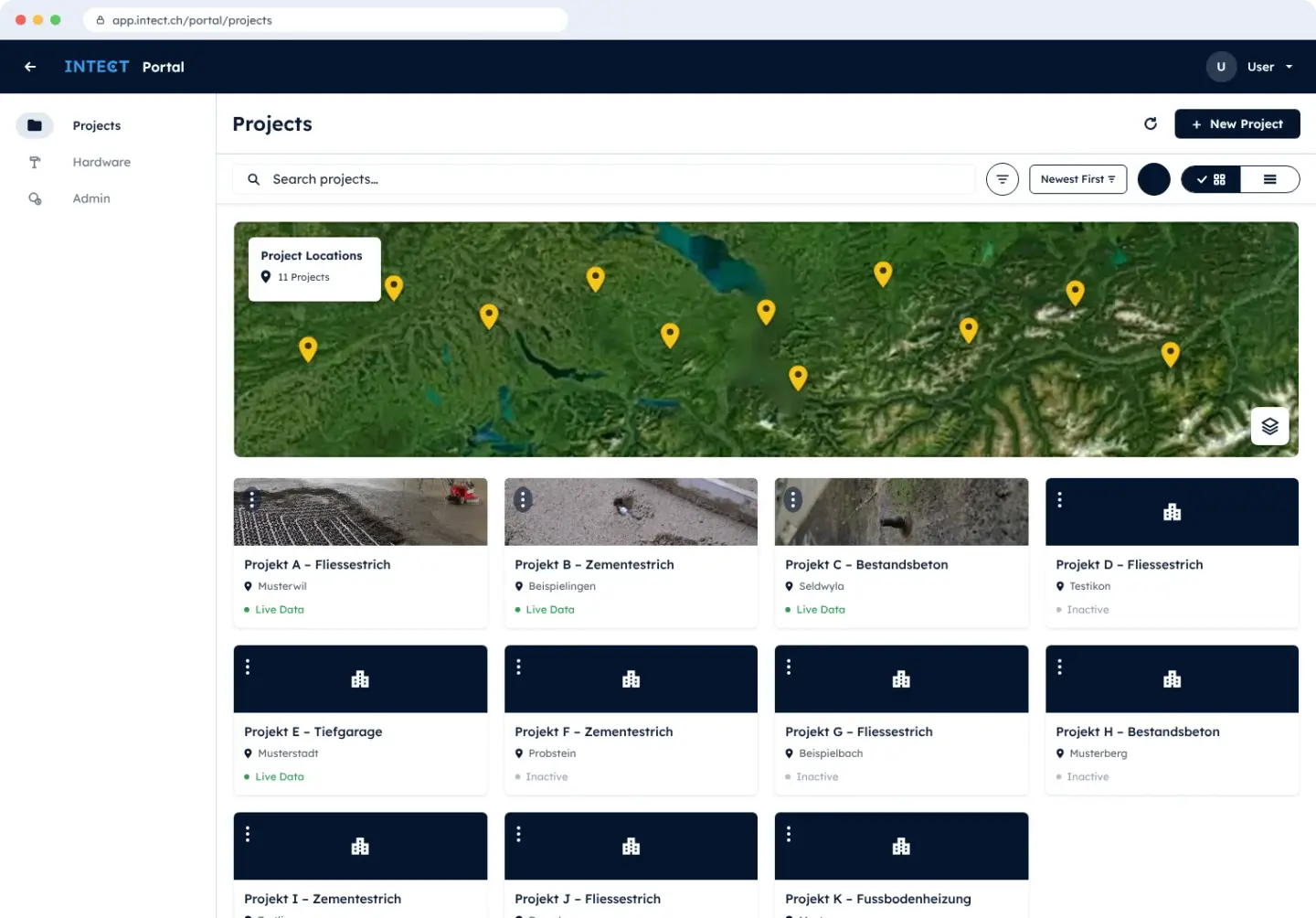1316x918 pixels.
Task: Select Projekt C site photo thumbnail
Action: coord(901,512)
